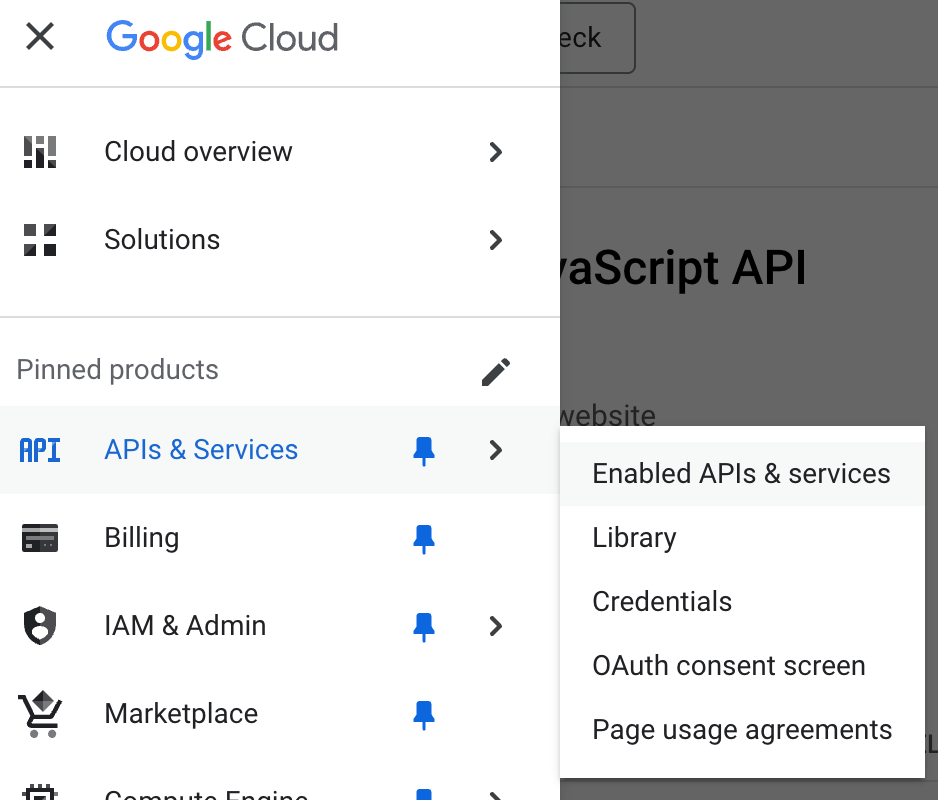Viewport: 938px width, 800px height.
Task: Click the Compute Engine icon
Action: pos(40,793)
